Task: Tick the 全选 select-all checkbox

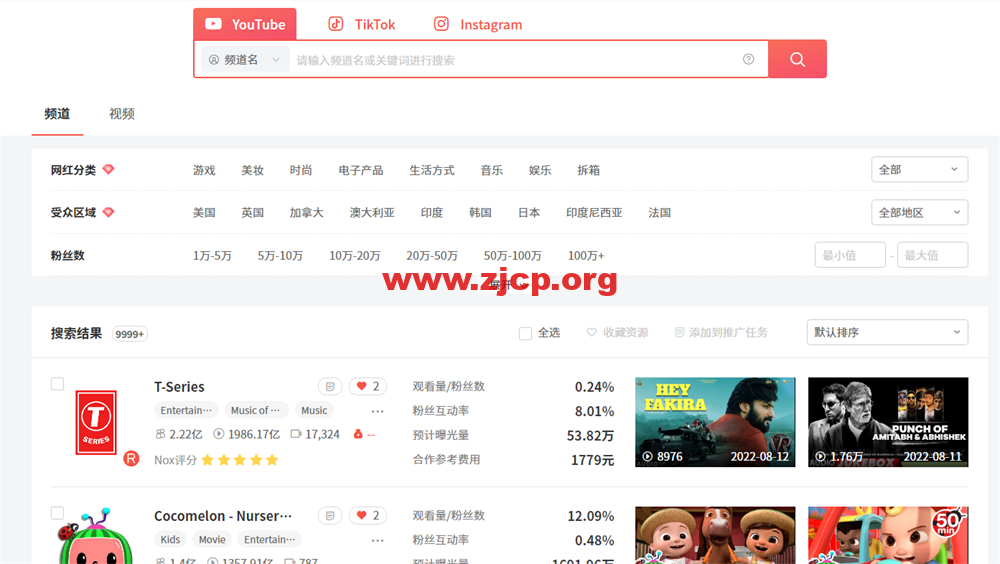Action: (x=526, y=333)
